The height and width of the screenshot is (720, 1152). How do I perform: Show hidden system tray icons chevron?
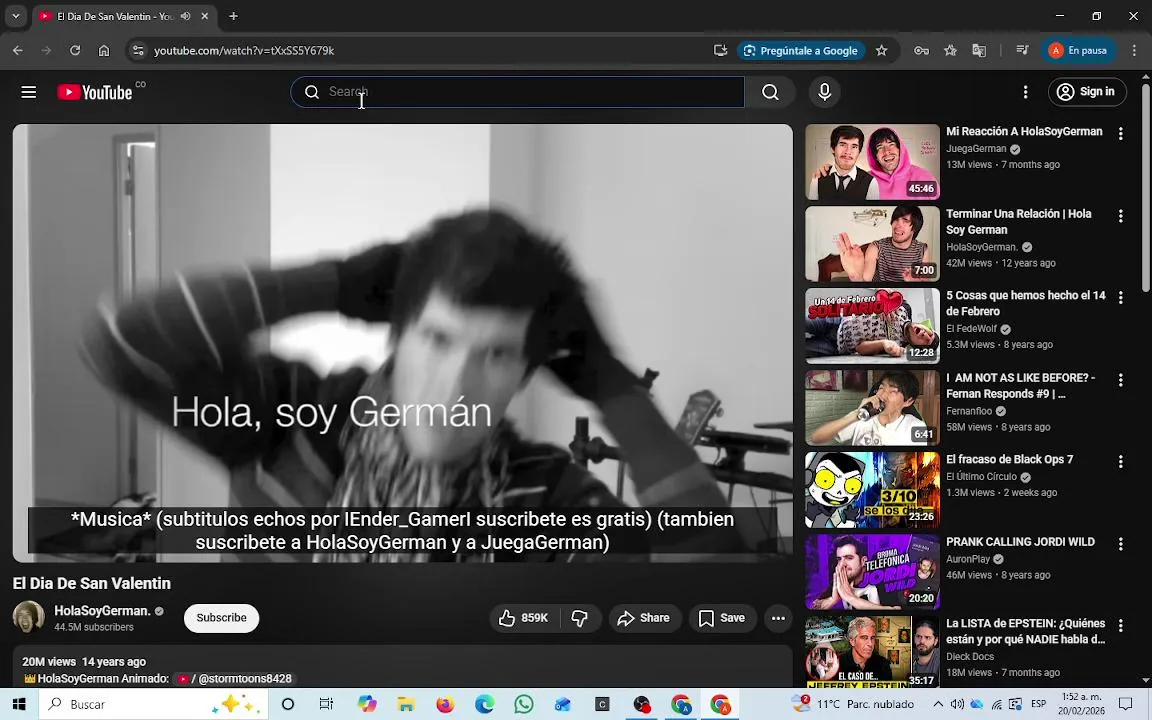click(937, 704)
